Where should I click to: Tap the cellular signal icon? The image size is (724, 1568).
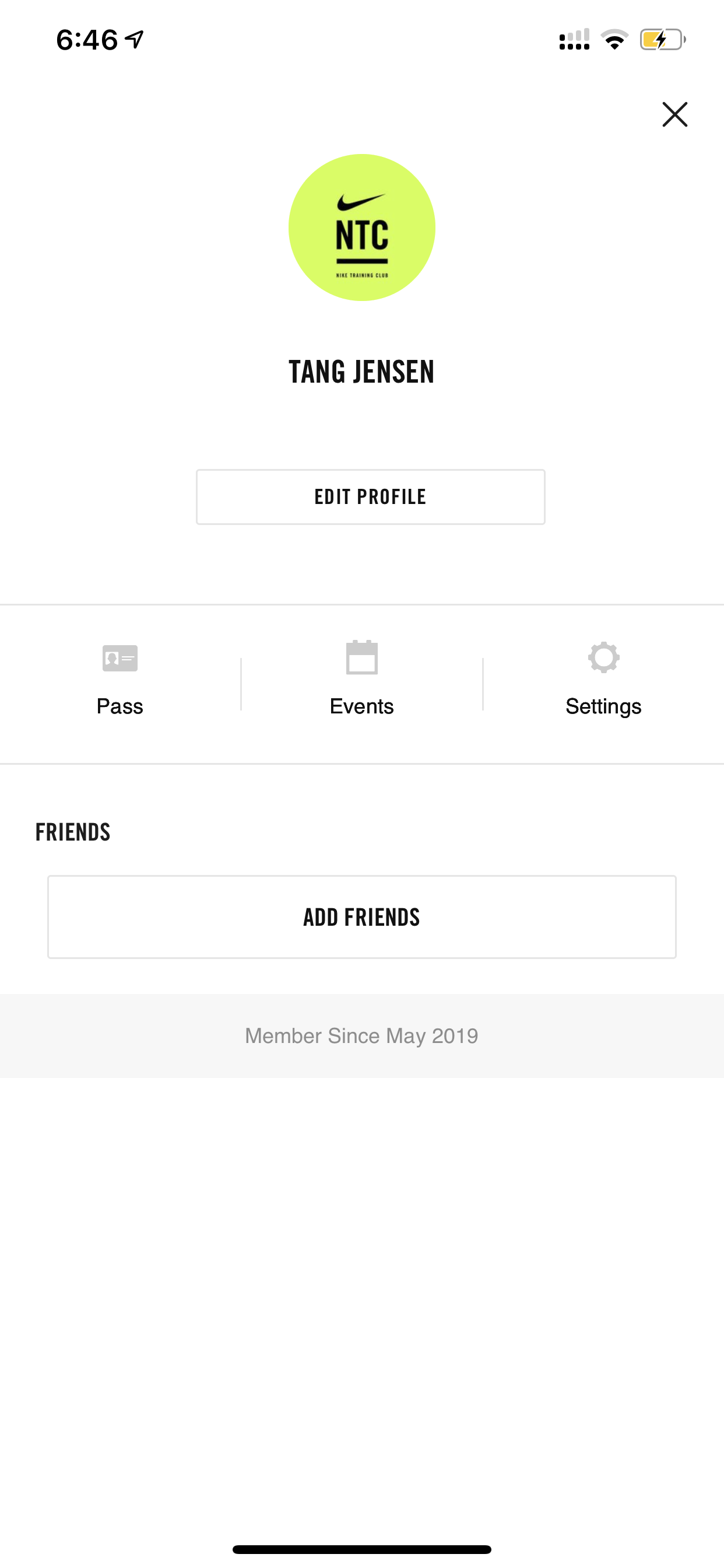point(574,40)
